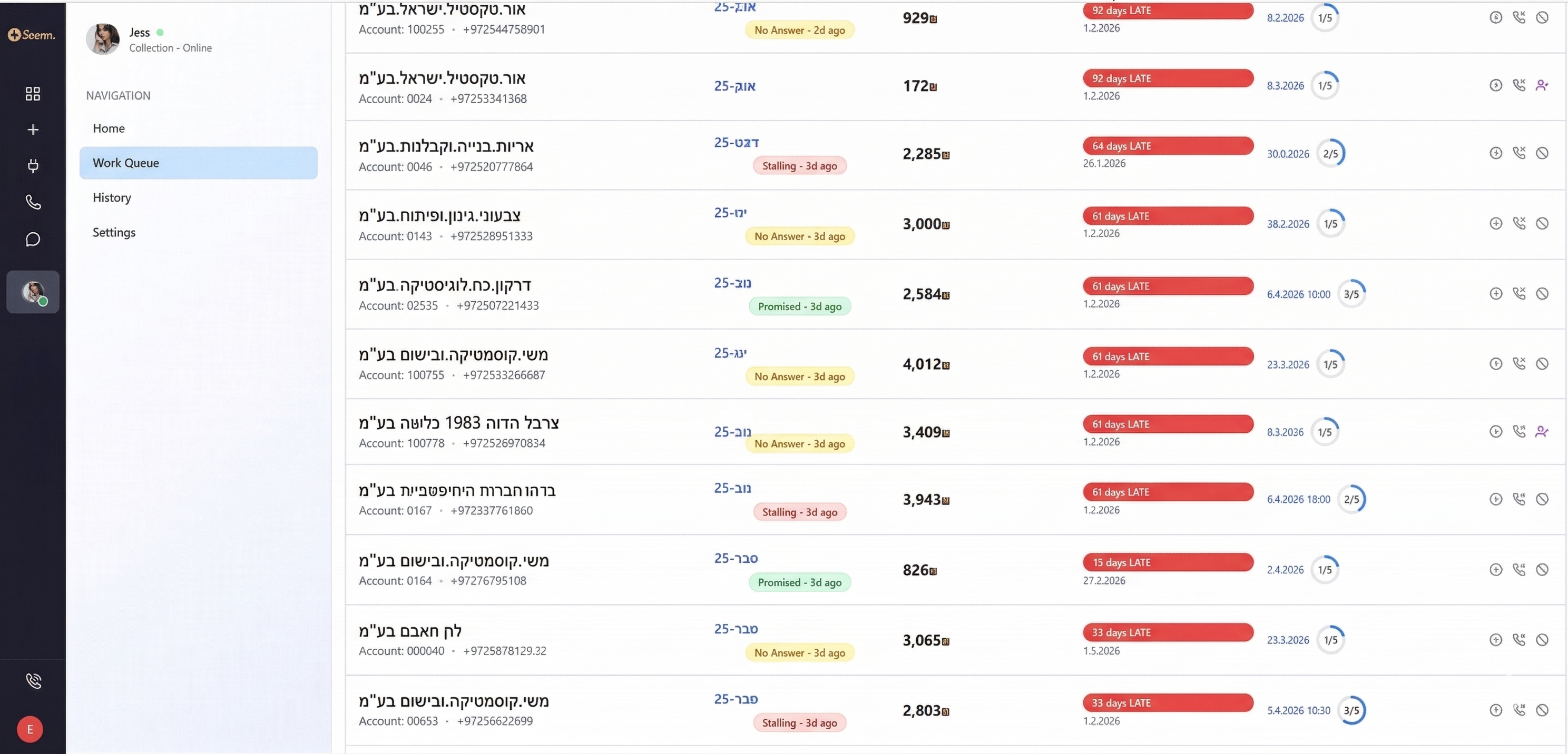This screenshot has height=754, width=1568.
Task: Click the purple add-person icon for account 100778
Action: (1542, 431)
